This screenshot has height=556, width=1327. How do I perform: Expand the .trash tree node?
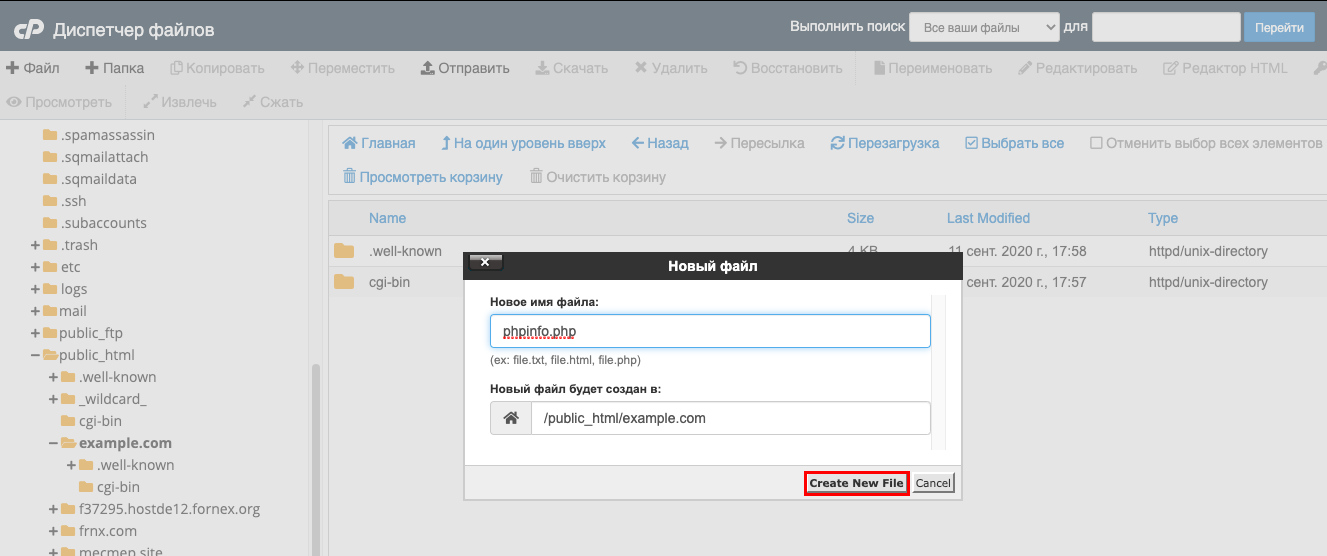36,245
